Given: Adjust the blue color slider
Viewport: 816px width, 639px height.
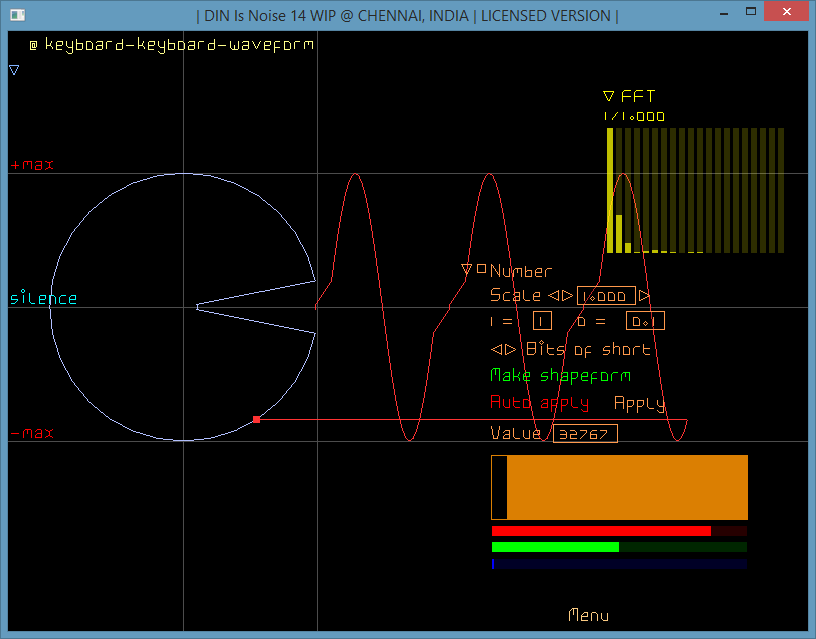Looking at the screenshot, I should 619,564.
